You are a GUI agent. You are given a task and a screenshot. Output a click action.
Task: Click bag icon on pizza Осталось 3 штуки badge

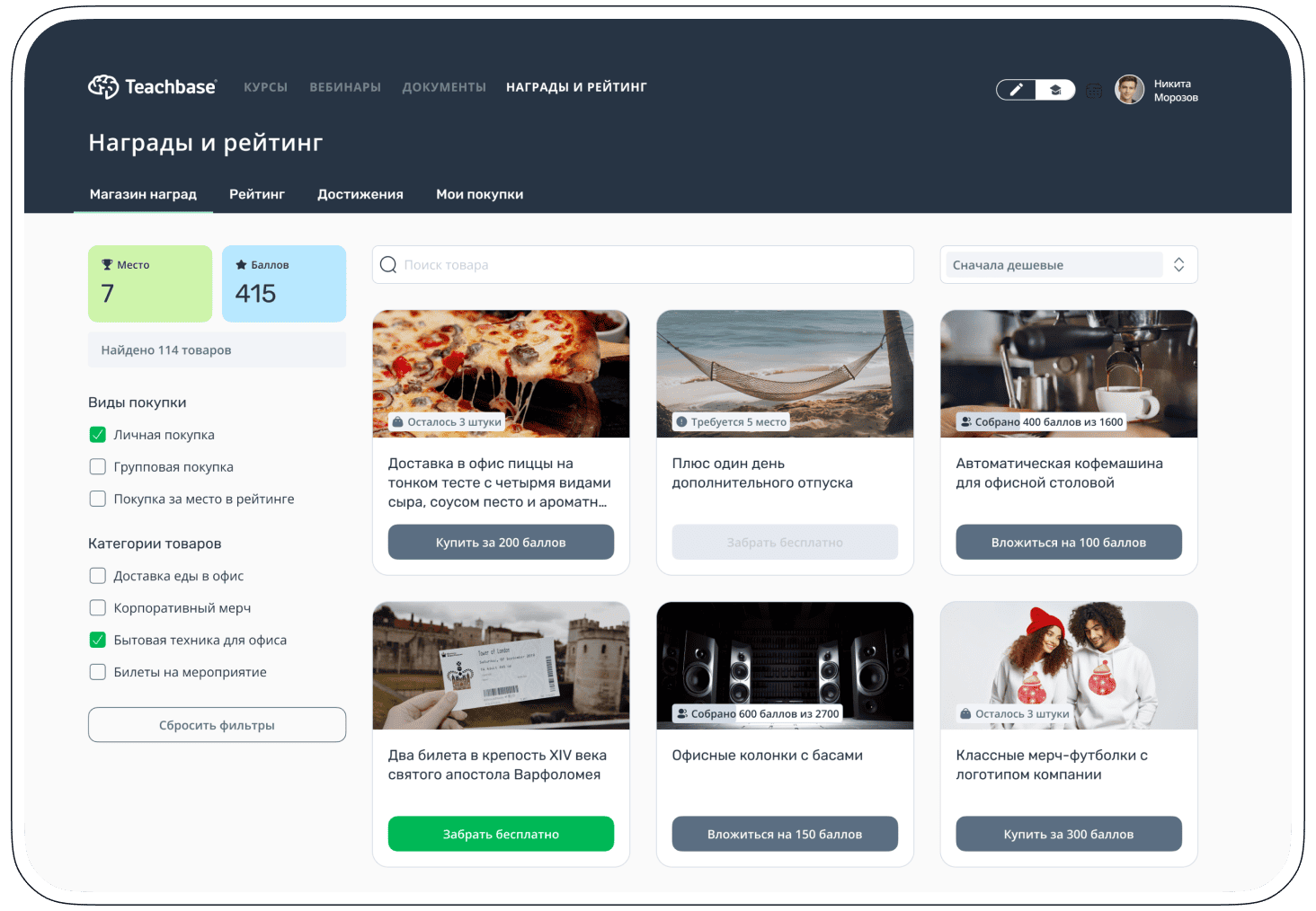[398, 422]
